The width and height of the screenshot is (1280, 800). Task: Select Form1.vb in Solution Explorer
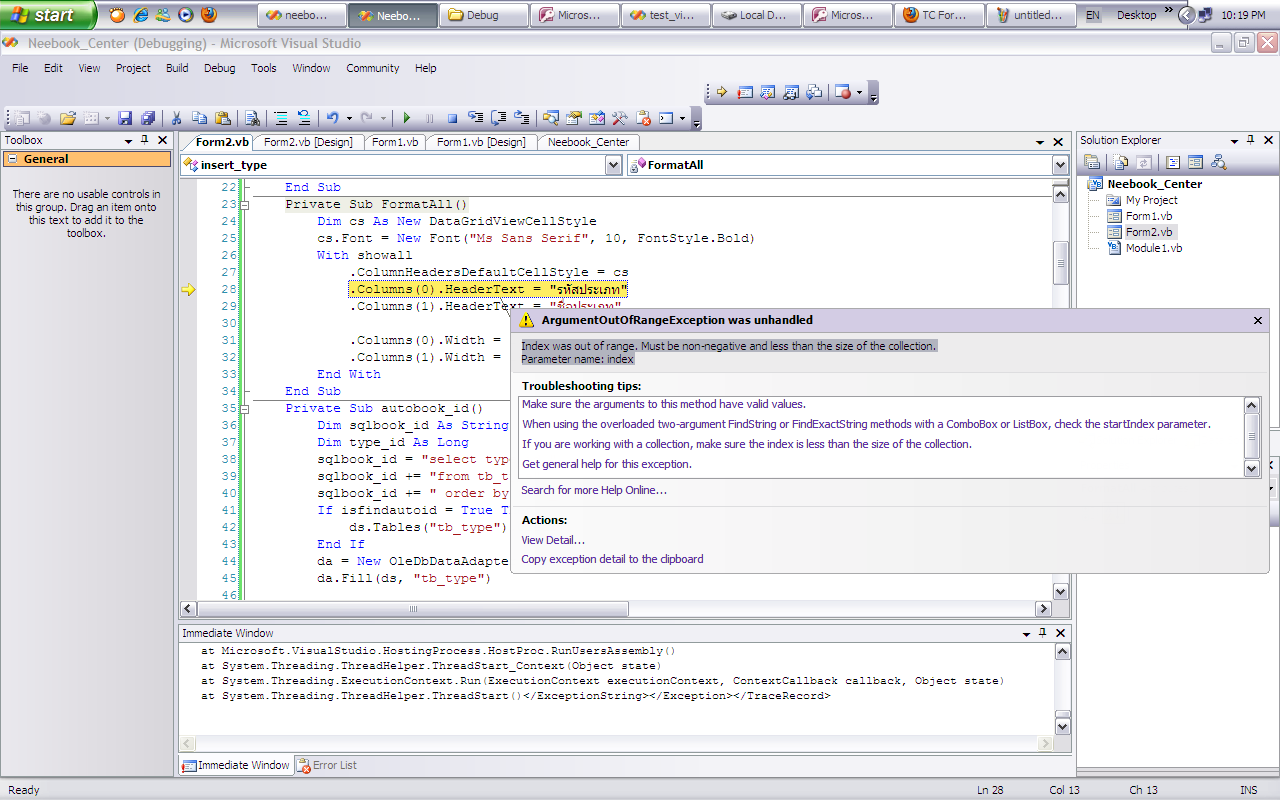point(1149,216)
